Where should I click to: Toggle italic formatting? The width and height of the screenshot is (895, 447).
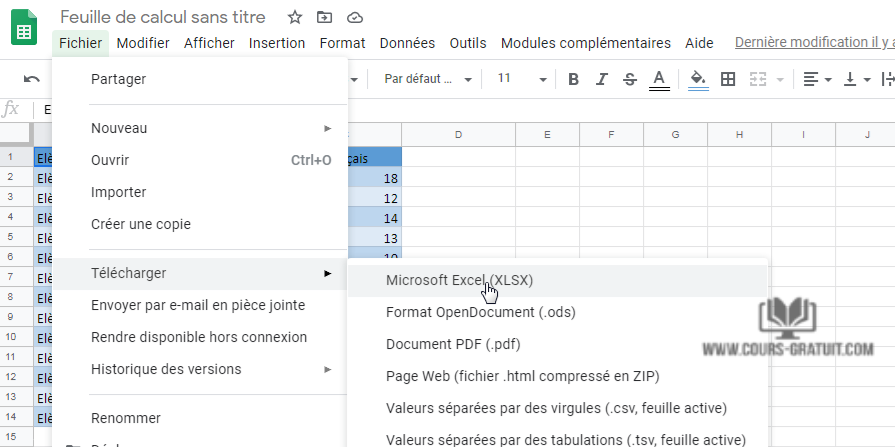point(601,79)
